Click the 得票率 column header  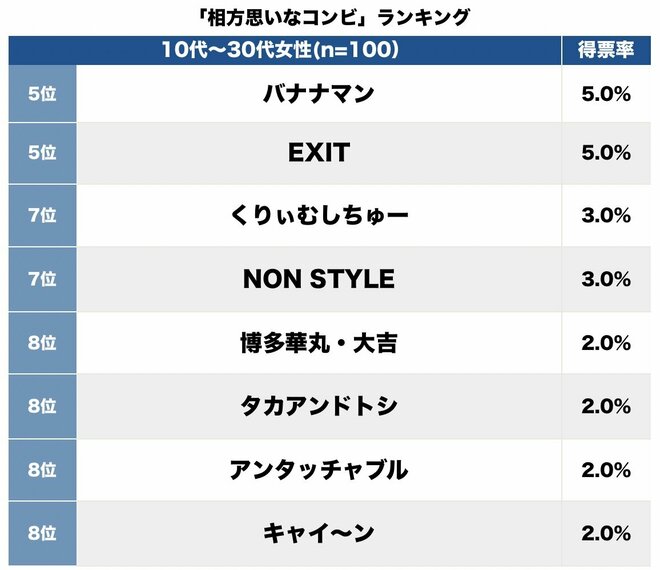click(x=606, y=50)
